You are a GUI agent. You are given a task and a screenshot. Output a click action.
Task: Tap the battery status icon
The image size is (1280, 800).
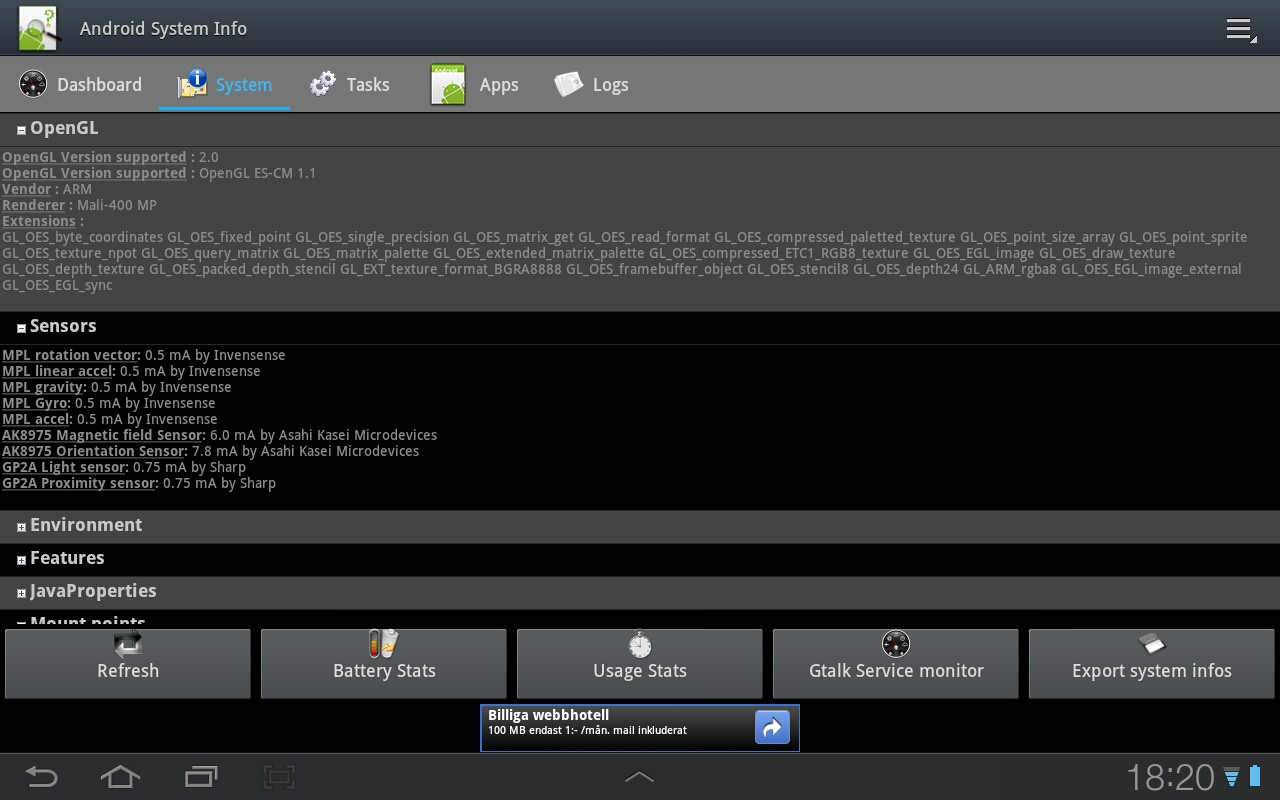pos(1254,776)
